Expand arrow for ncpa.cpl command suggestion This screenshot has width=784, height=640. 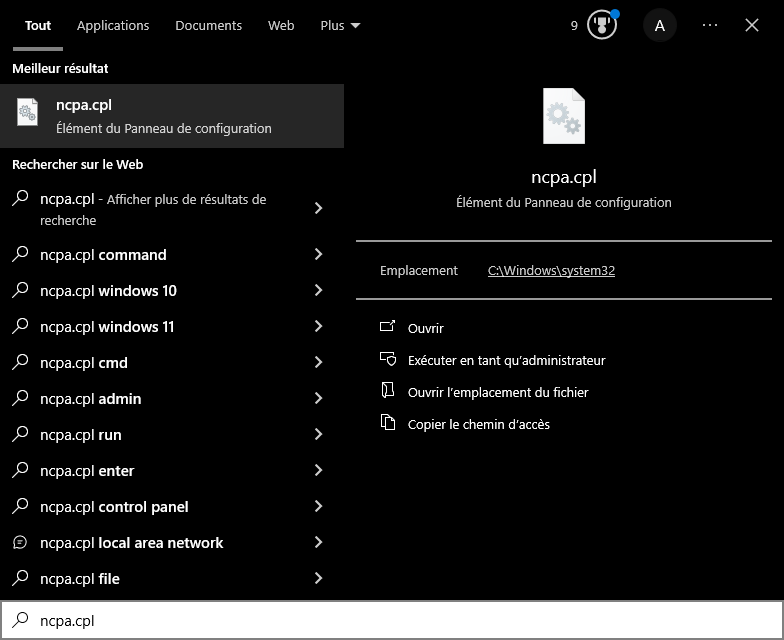click(x=319, y=255)
